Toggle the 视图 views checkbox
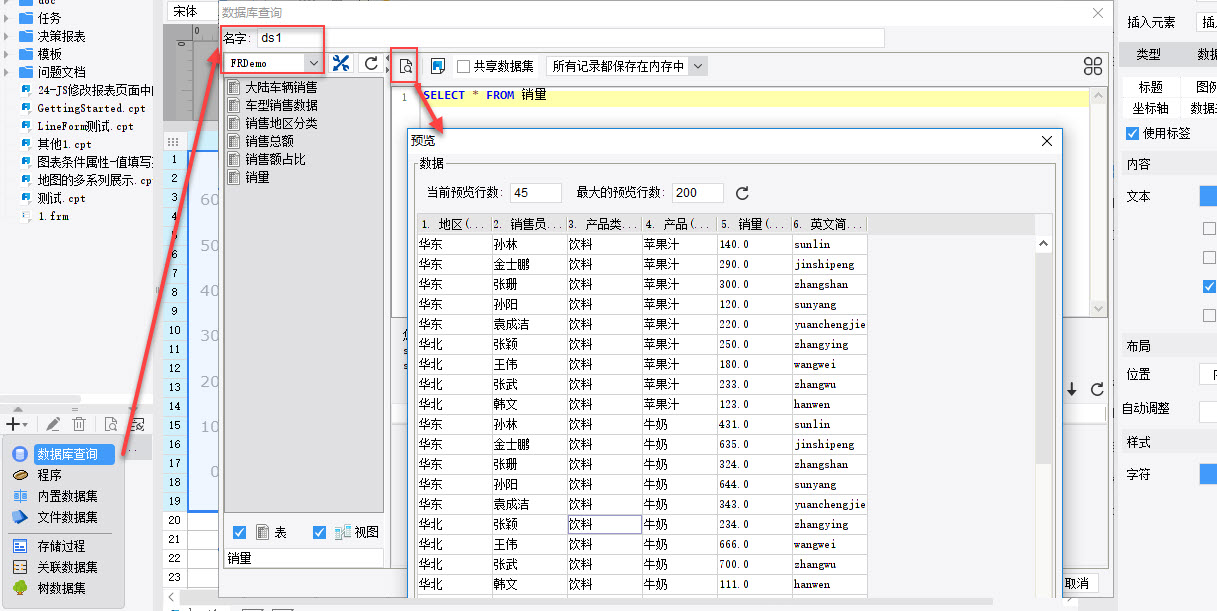Image resolution: width=1217 pixels, height=611 pixels. click(x=319, y=532)
